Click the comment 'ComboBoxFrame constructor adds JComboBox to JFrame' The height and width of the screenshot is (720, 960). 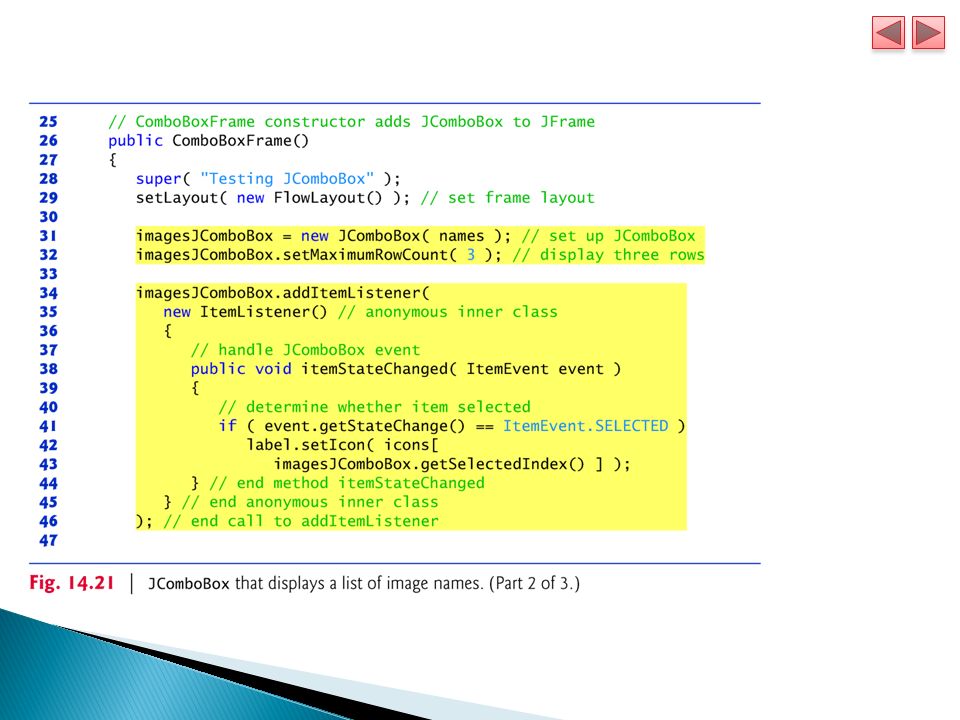(x=351, y=122)
